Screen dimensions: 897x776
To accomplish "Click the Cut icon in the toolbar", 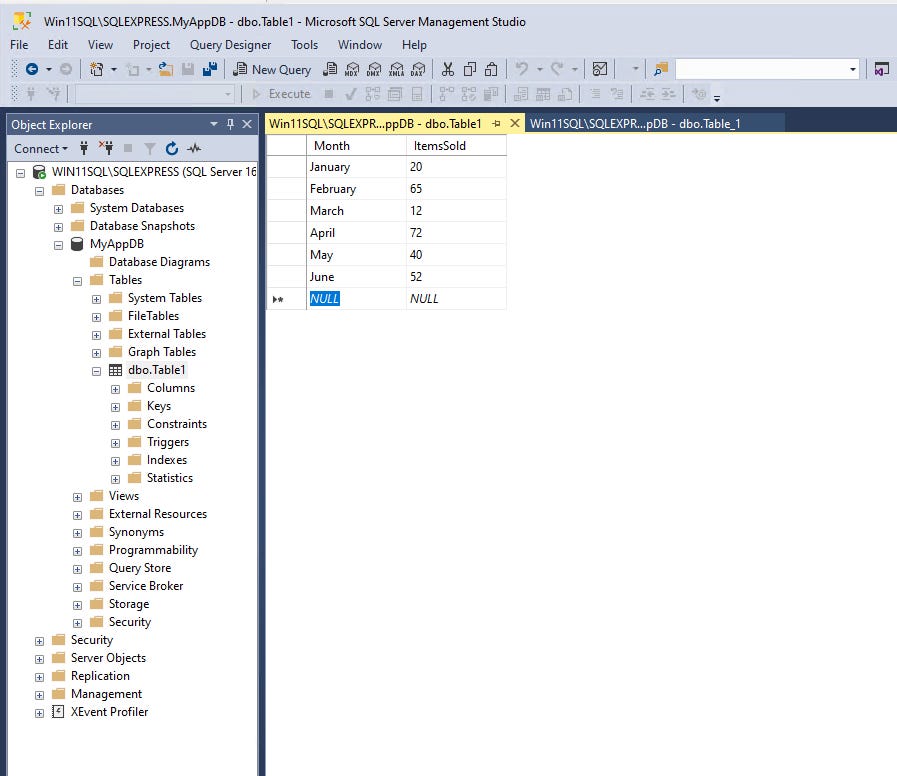I will [449, 70].
